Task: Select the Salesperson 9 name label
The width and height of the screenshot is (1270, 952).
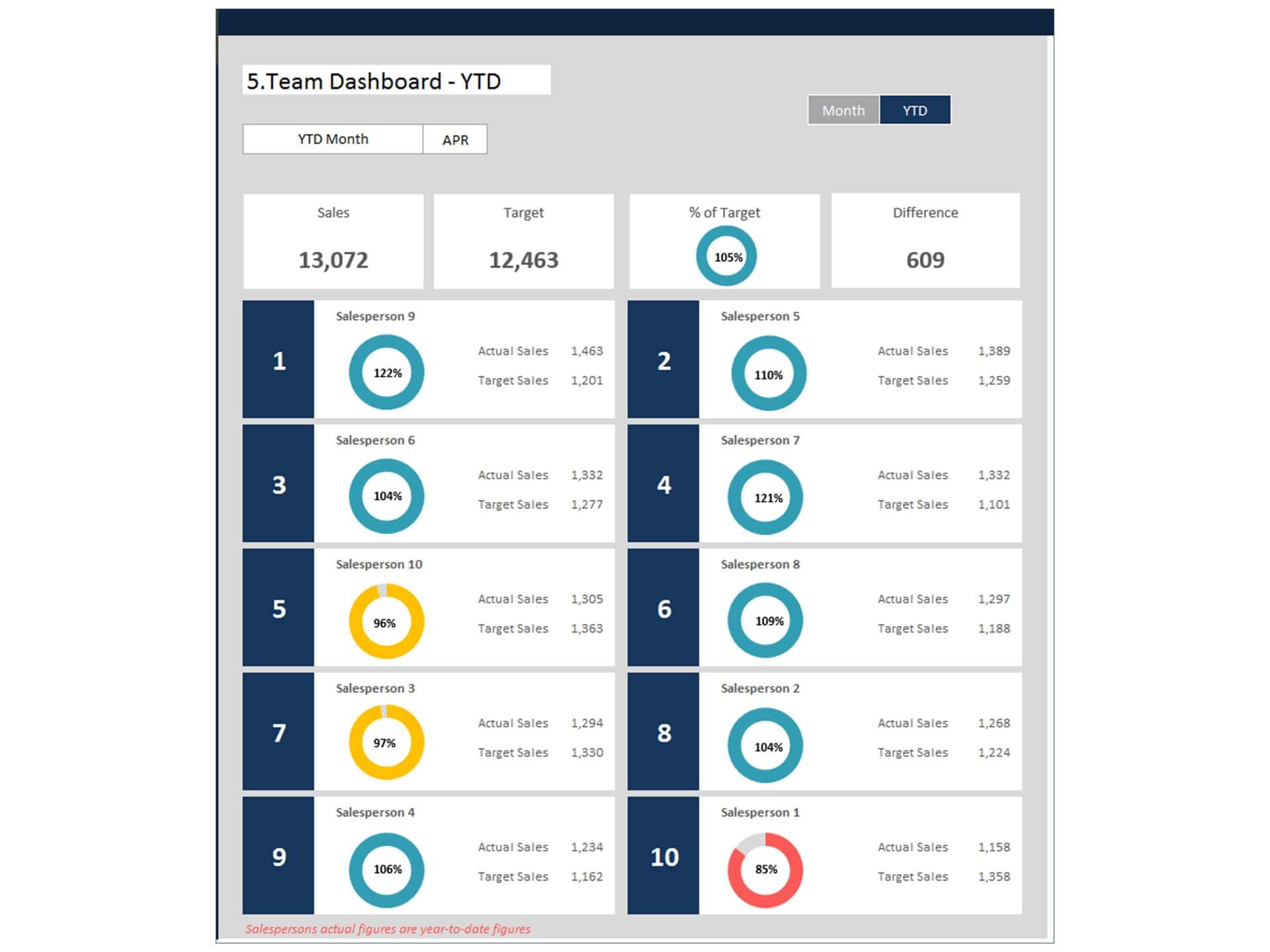Action: click(375, 317)
